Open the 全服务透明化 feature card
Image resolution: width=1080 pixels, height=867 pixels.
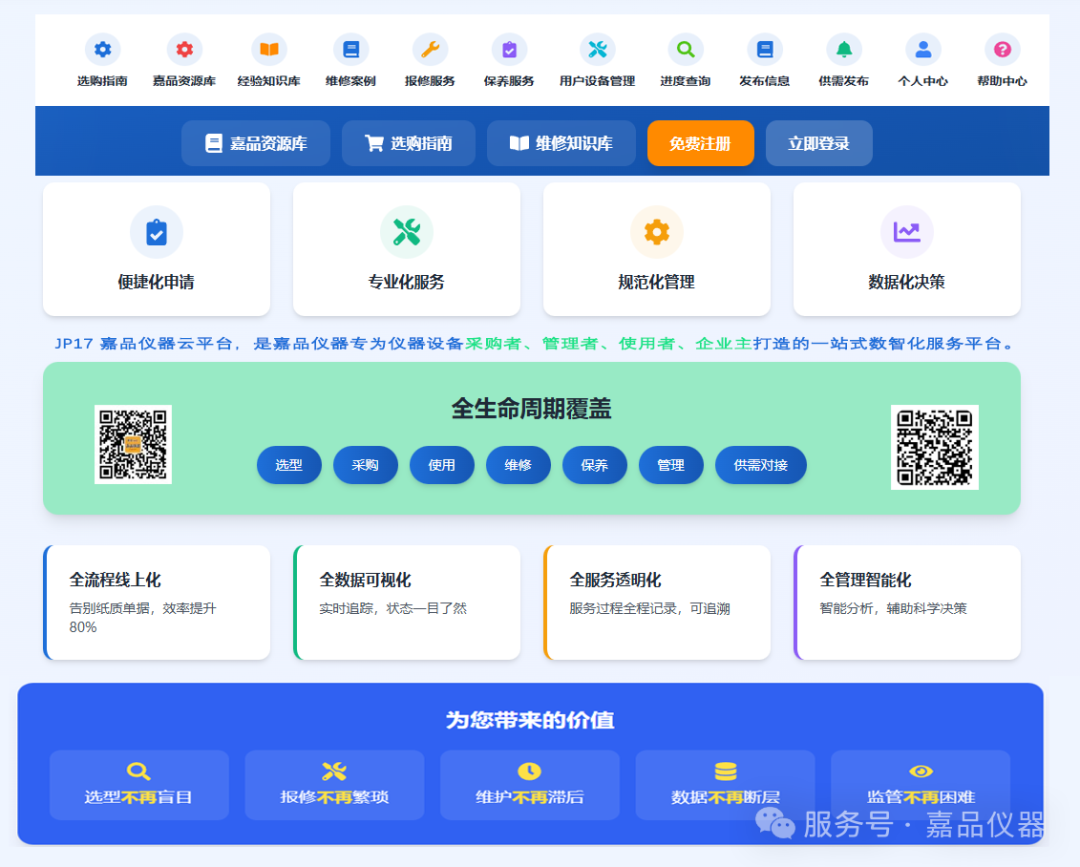(x=656, y=603)
